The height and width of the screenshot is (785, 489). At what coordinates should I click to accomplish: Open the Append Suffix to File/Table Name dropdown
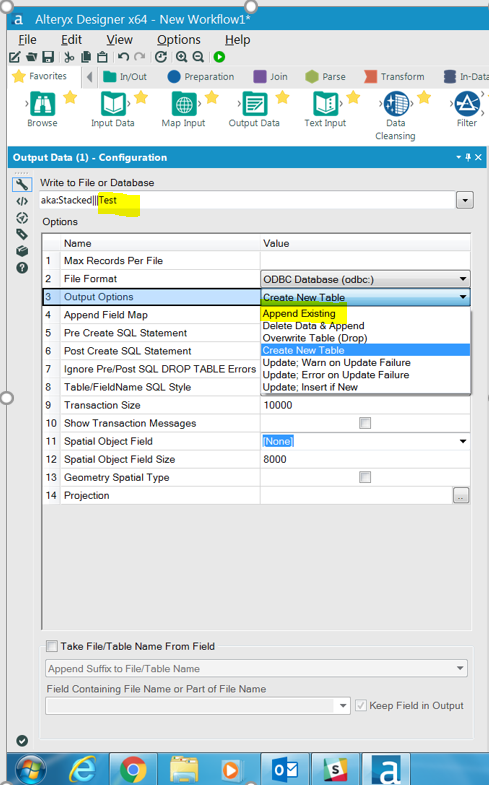459,668
